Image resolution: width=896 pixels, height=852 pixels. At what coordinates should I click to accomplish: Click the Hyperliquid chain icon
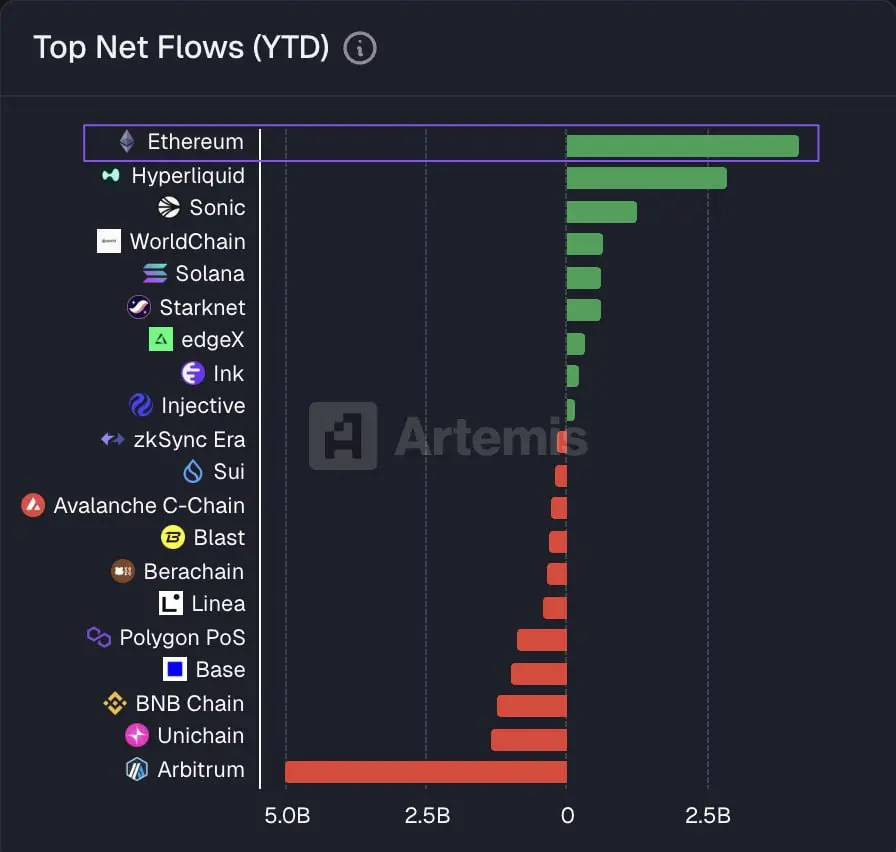pos(111,175)
